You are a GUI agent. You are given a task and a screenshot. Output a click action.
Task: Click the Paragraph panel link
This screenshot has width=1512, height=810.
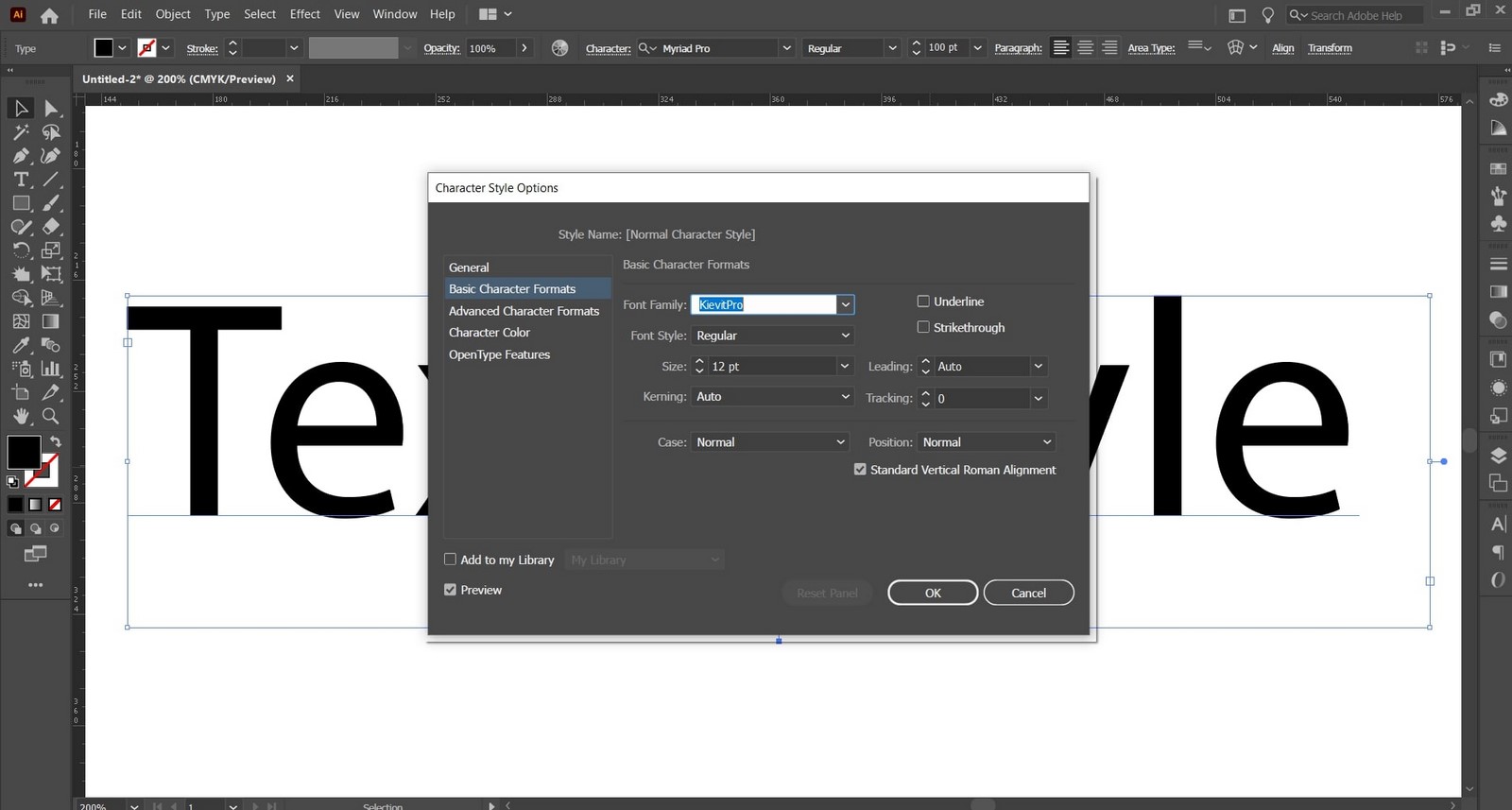point(1018,48)
